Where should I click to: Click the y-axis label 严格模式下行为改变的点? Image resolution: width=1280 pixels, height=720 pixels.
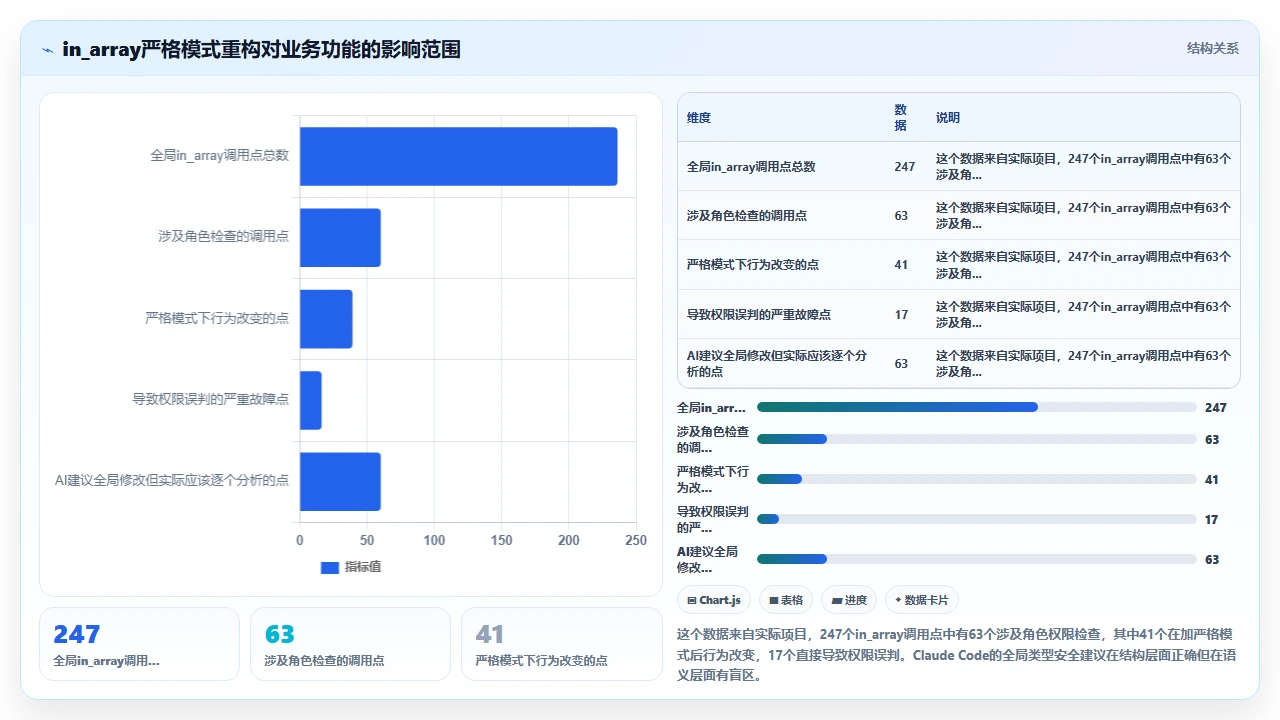217,319
